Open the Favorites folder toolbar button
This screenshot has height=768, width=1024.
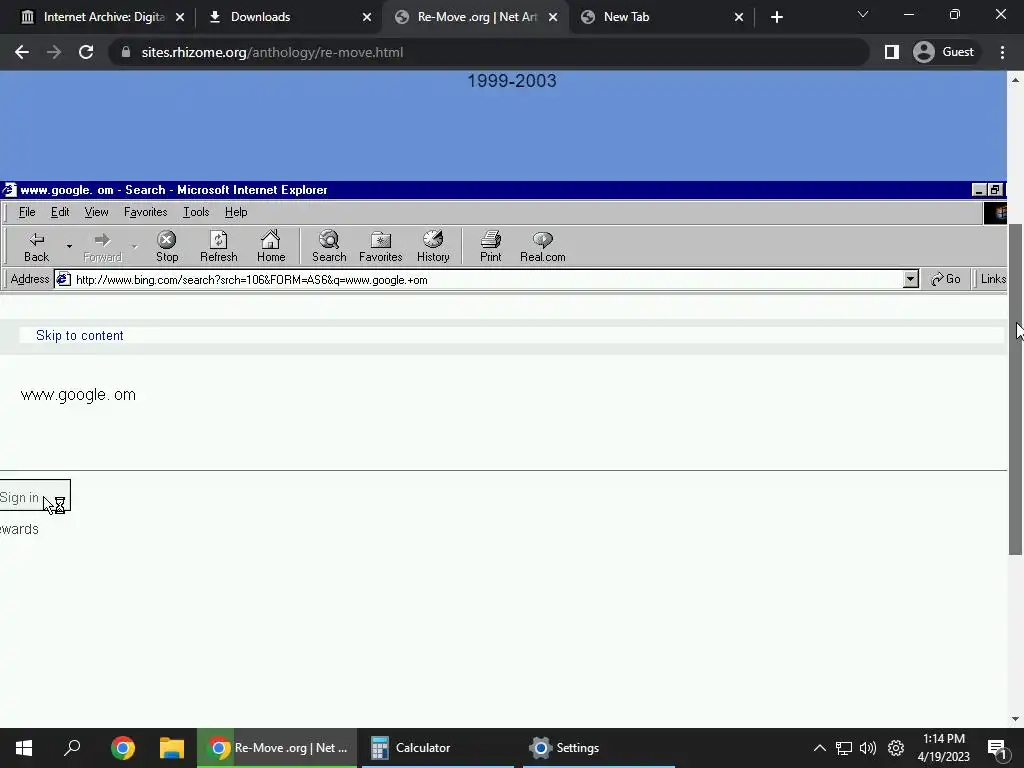coord(381,246)
